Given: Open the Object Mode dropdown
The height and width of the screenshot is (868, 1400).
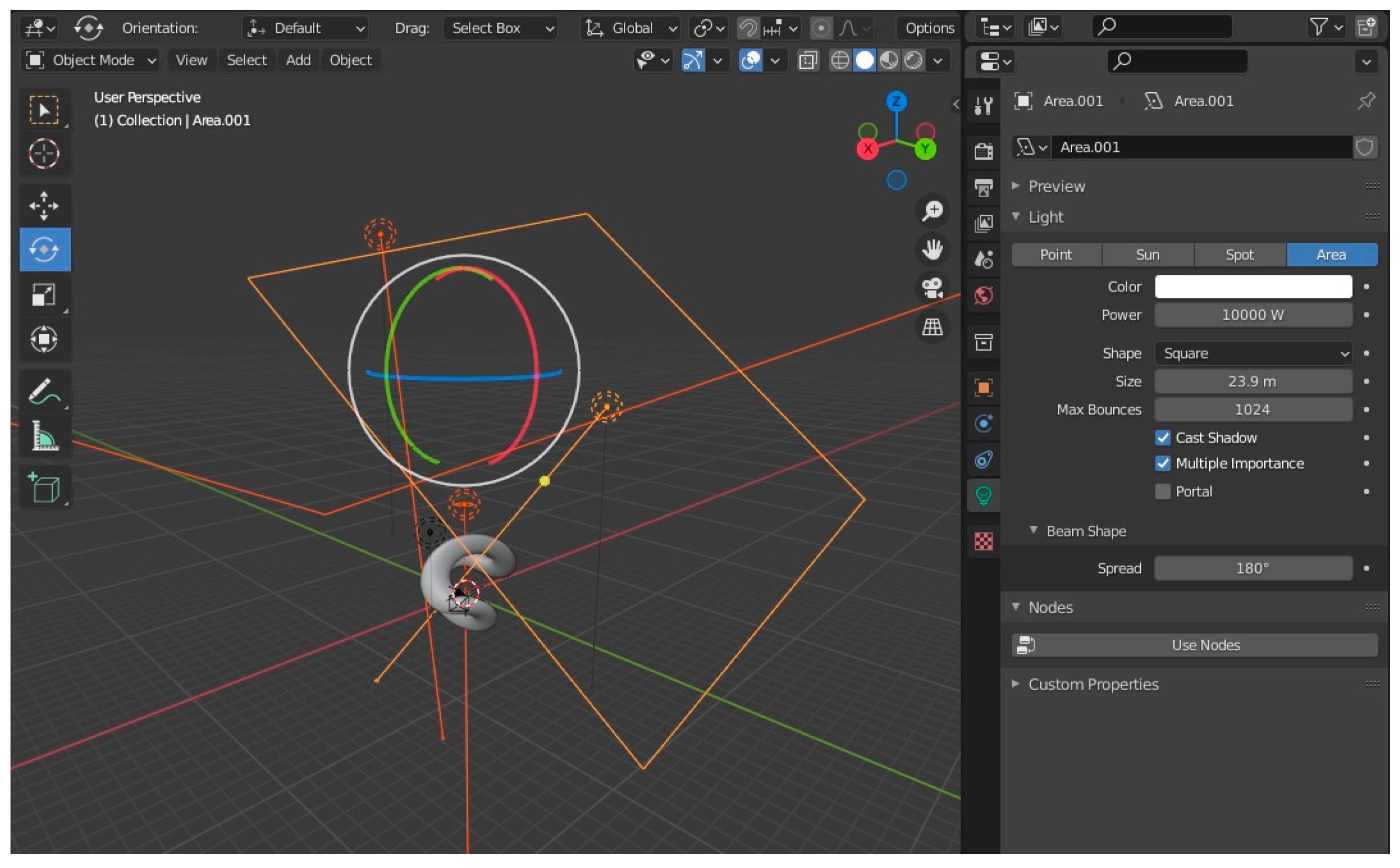Looking at the screenshot, I should (90, 60).
